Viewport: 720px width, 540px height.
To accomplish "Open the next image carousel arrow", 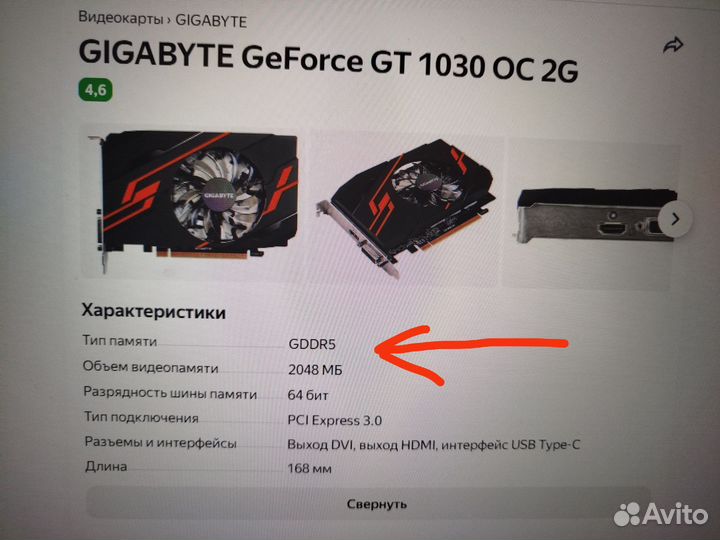I will coord(675,219).
